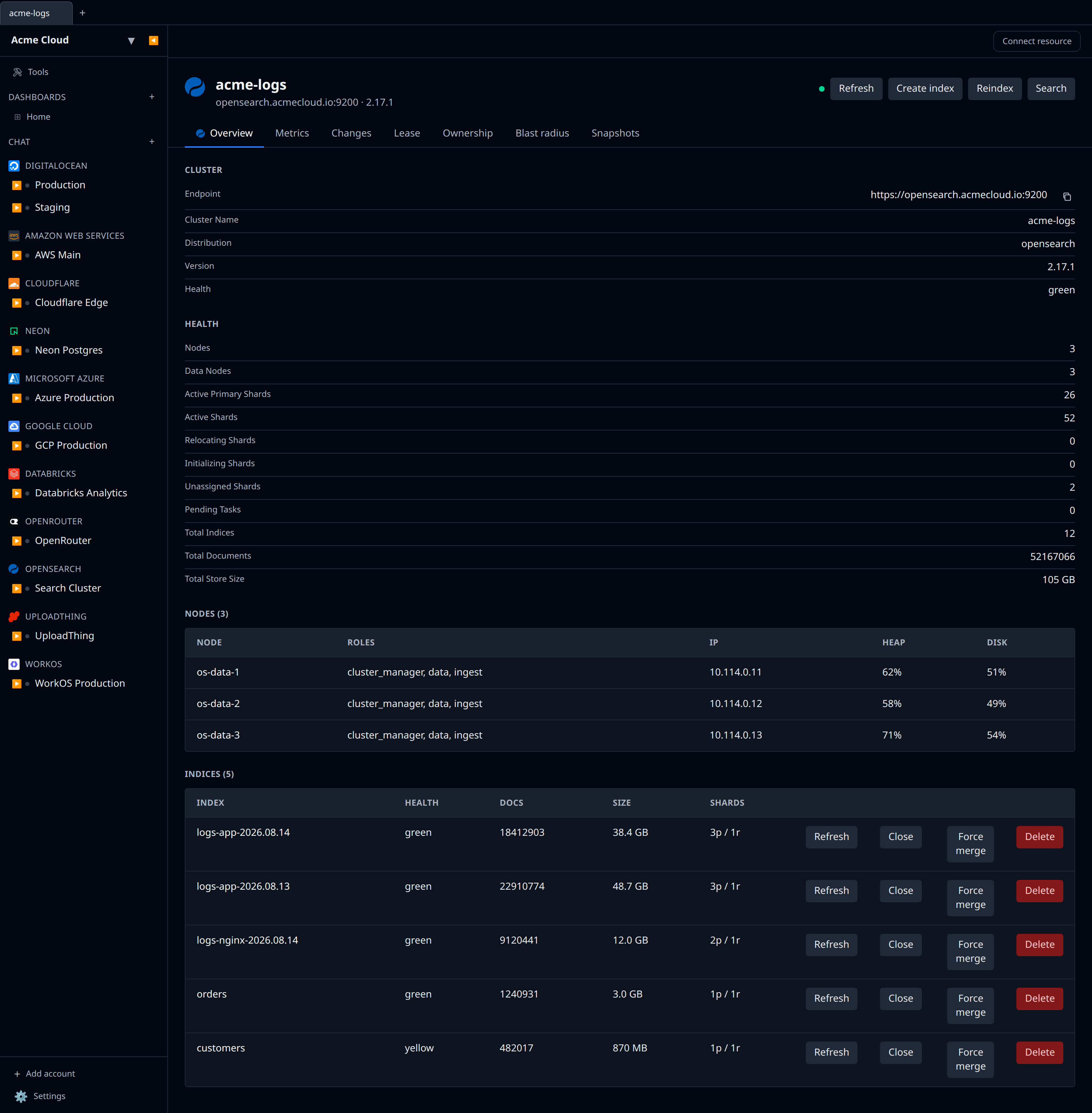
Task: Expand the Databricks Analytics account arrow
Action: pyautogui.click(x=17, y=493)
